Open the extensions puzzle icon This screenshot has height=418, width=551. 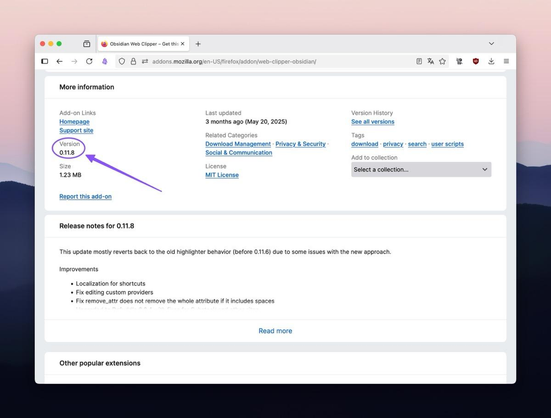coord(459,61)
